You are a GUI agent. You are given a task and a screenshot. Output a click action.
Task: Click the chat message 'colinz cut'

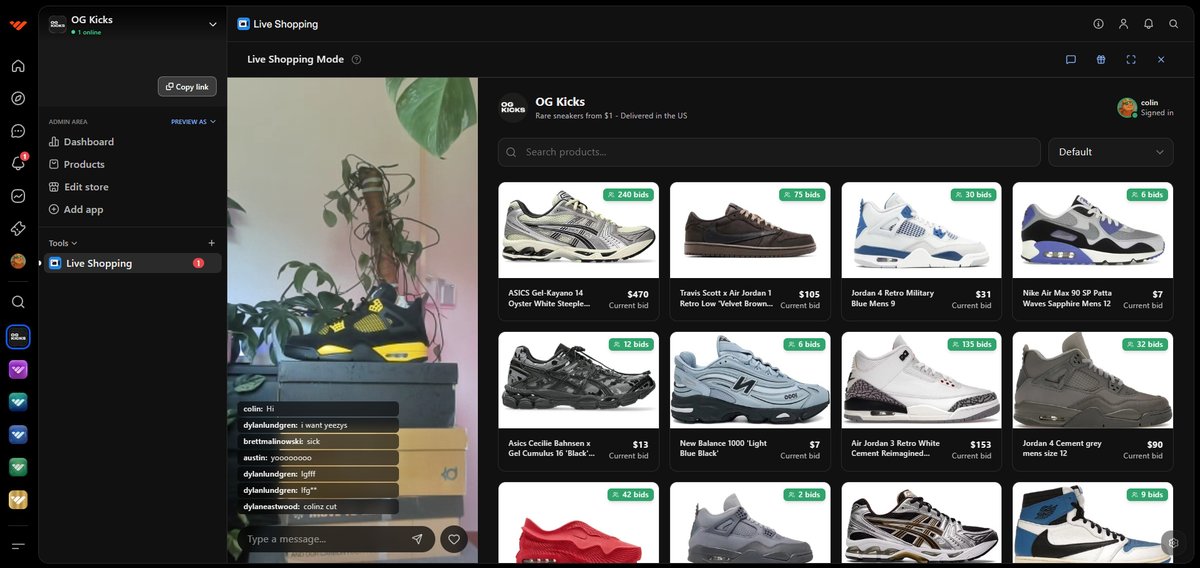click(x=318, y=506)
